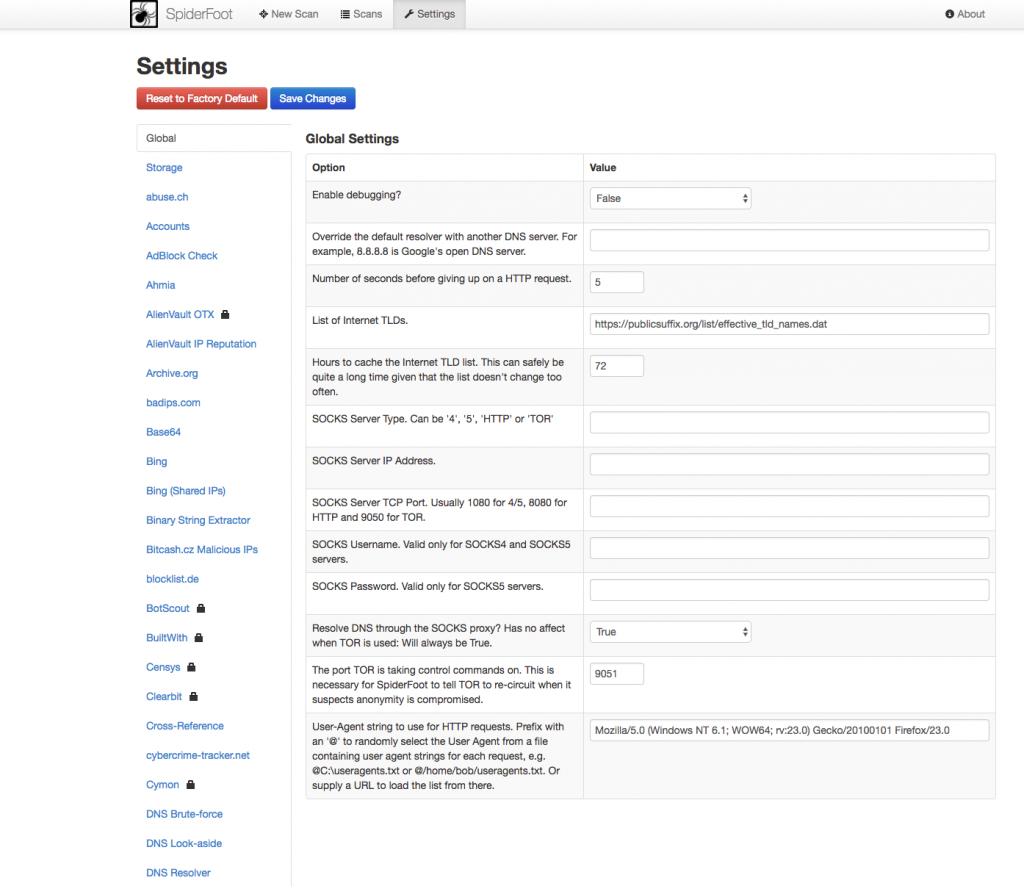This screenshot has height=886, width=1024.
Task: Click the TOR control port field
Action: (616, 674)
